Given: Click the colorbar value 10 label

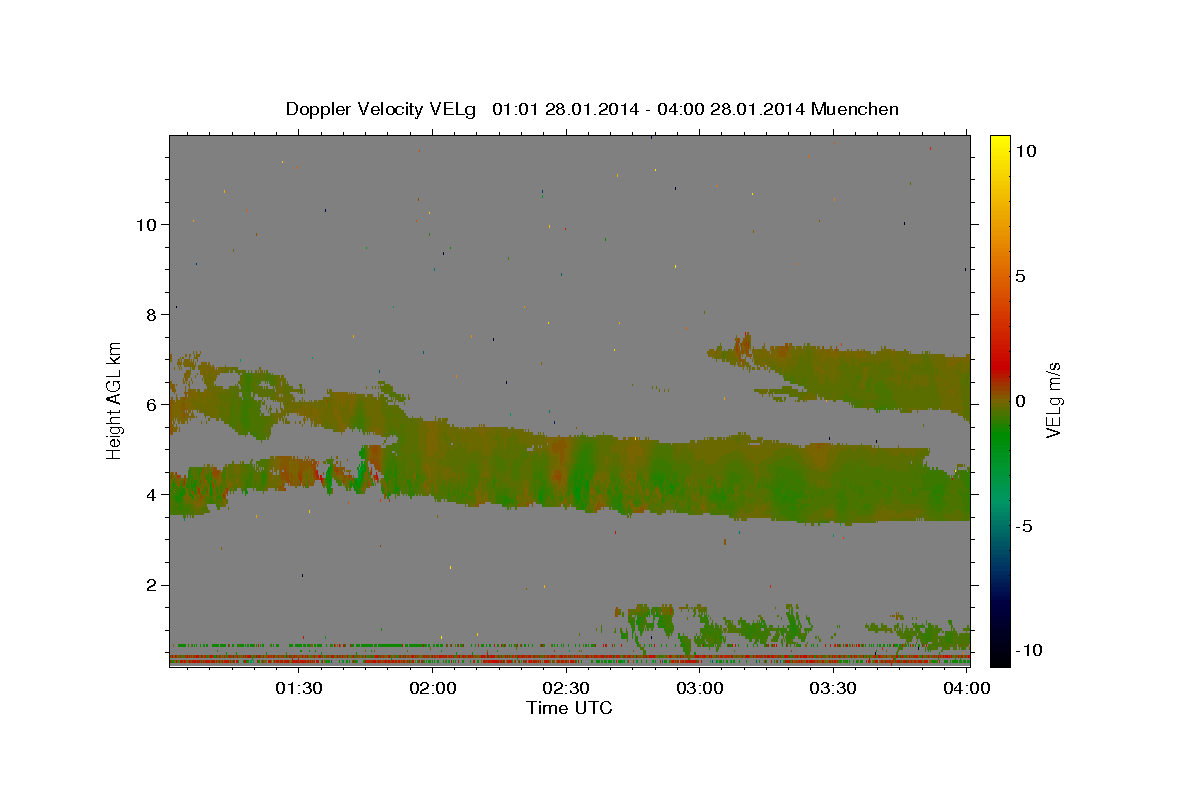Looking at the screenshot, I should click(1025, 150).
